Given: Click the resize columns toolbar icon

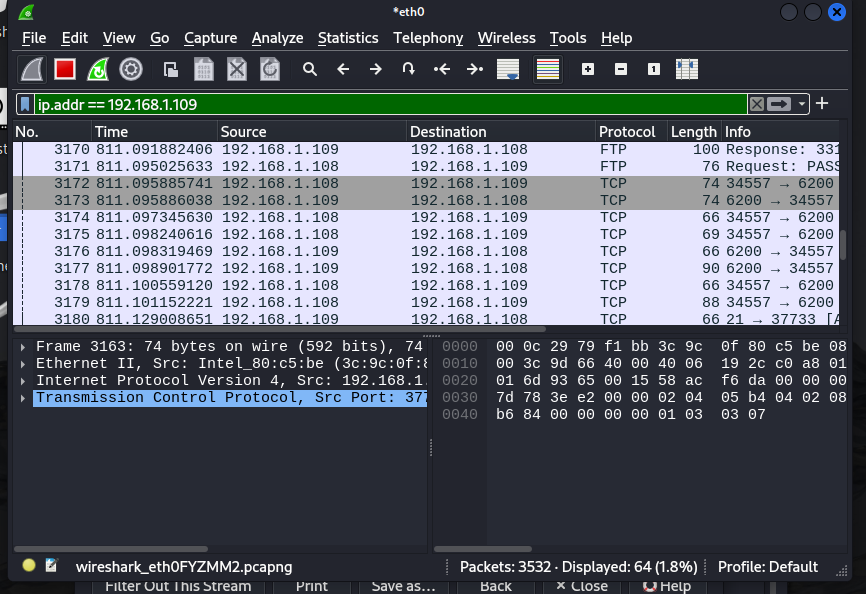Looking at the screenshot, I should point(686,69).
